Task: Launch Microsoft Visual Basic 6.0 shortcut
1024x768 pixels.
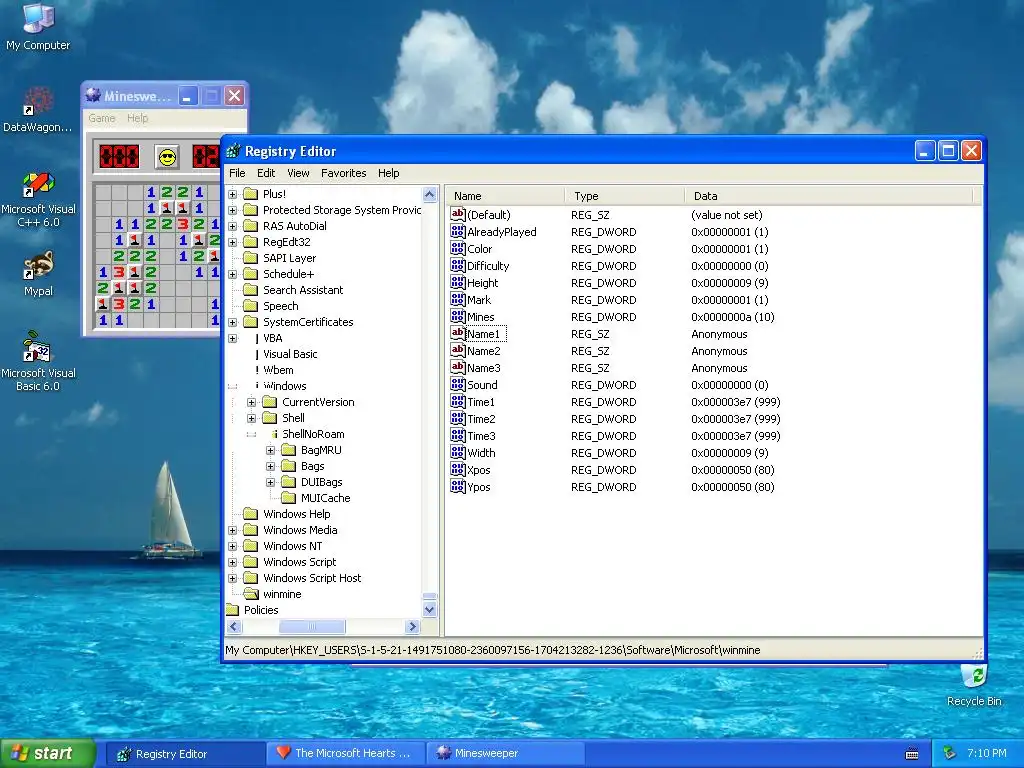Action: [38, 361]
